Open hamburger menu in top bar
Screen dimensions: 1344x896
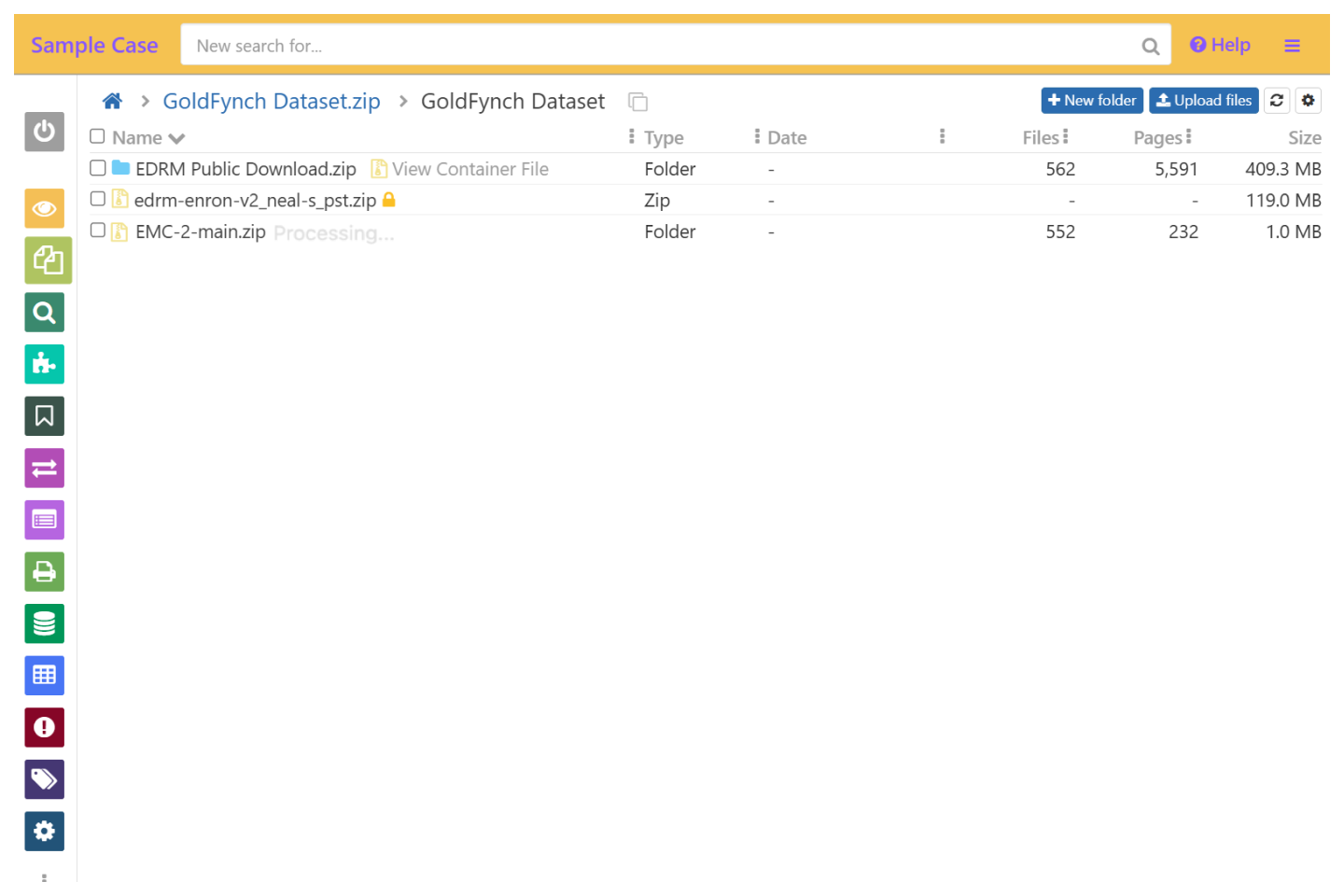[1292, 46]
